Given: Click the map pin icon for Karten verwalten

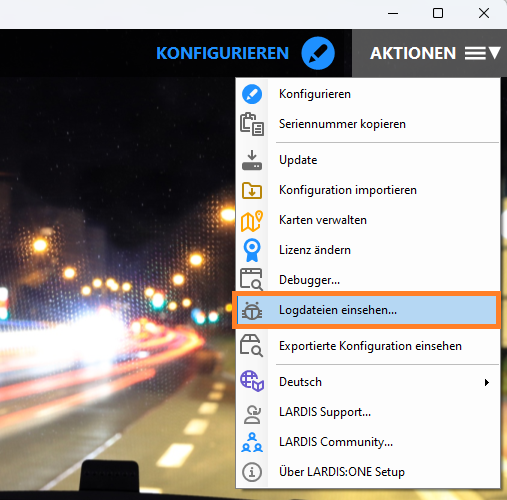Looking at the screenshot, I should [252, 220].
